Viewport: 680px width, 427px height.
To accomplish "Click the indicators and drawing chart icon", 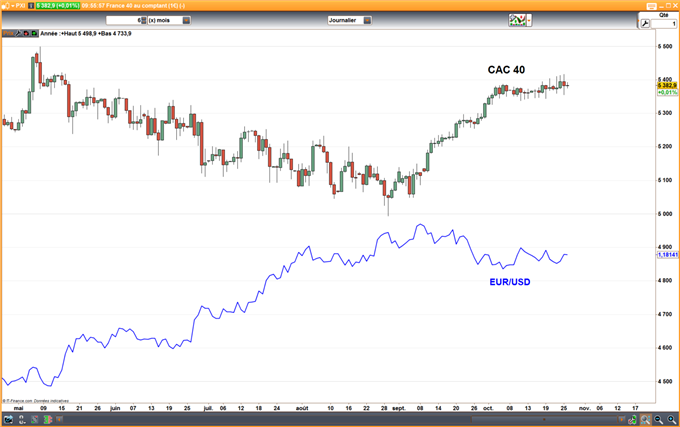I will tap(517, 20).
